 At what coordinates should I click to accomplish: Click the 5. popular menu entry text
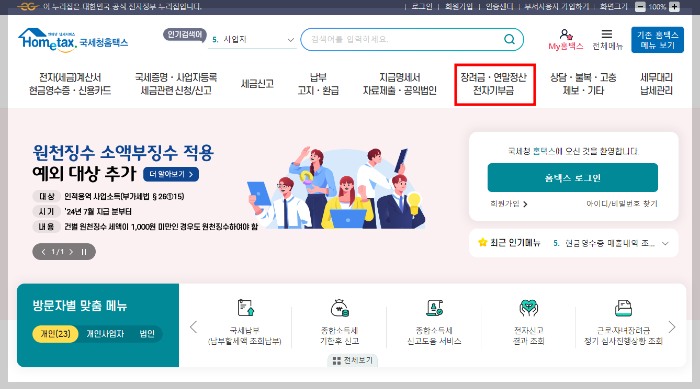pos(604,243)
